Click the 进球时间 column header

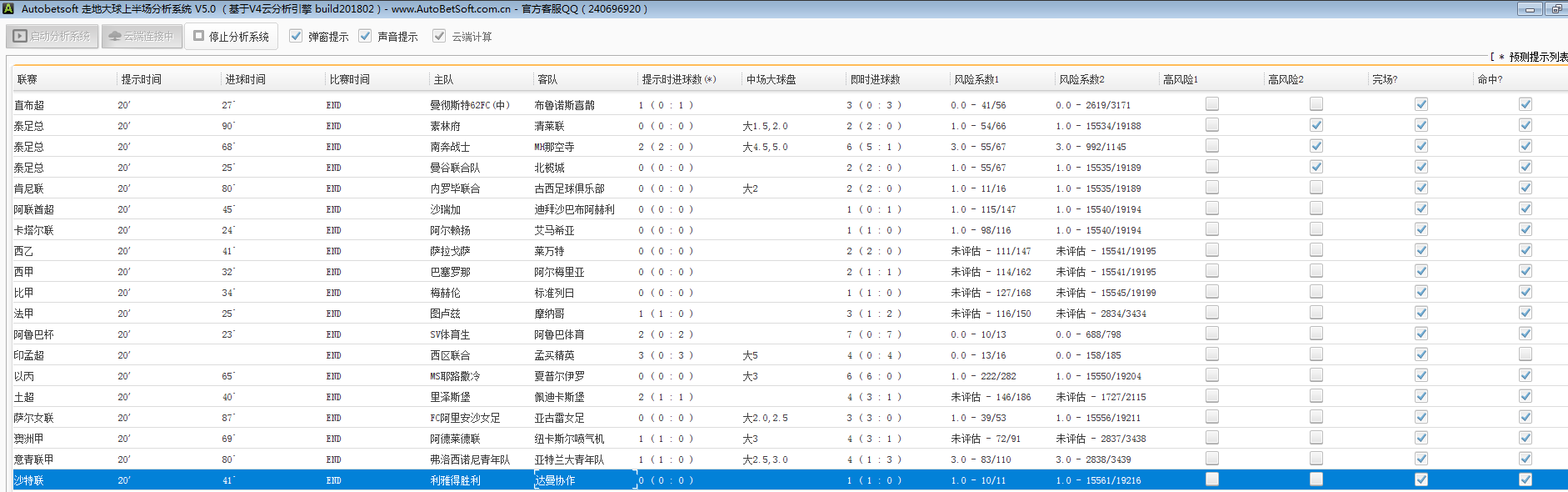pyautogui.click(x=245, y=79)
